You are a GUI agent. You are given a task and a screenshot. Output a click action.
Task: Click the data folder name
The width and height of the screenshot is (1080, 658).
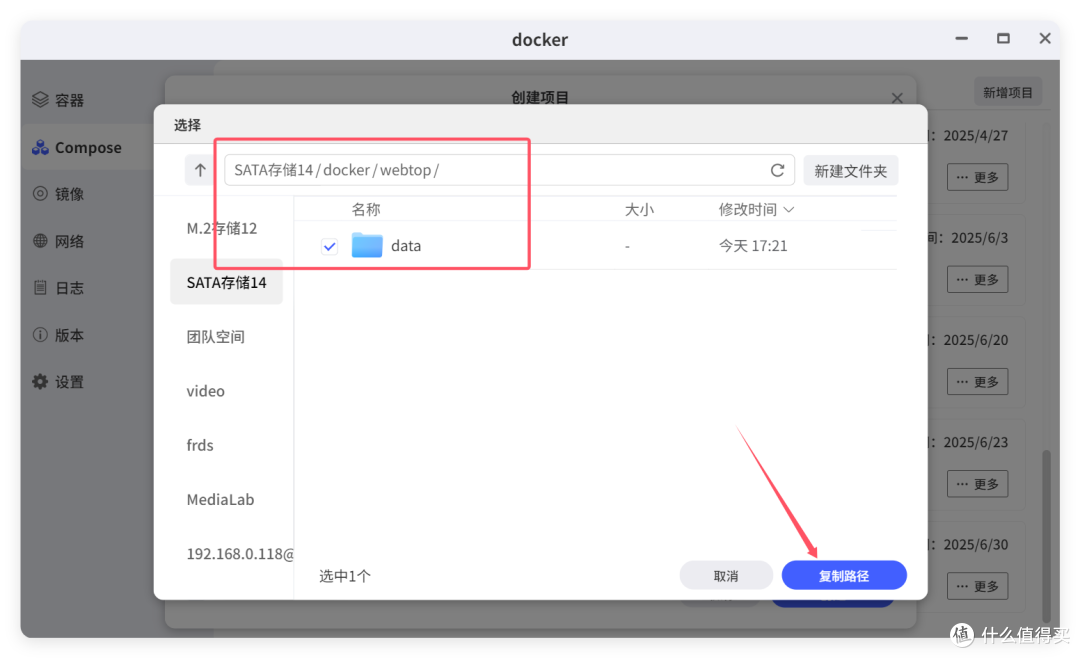(406, 246)
